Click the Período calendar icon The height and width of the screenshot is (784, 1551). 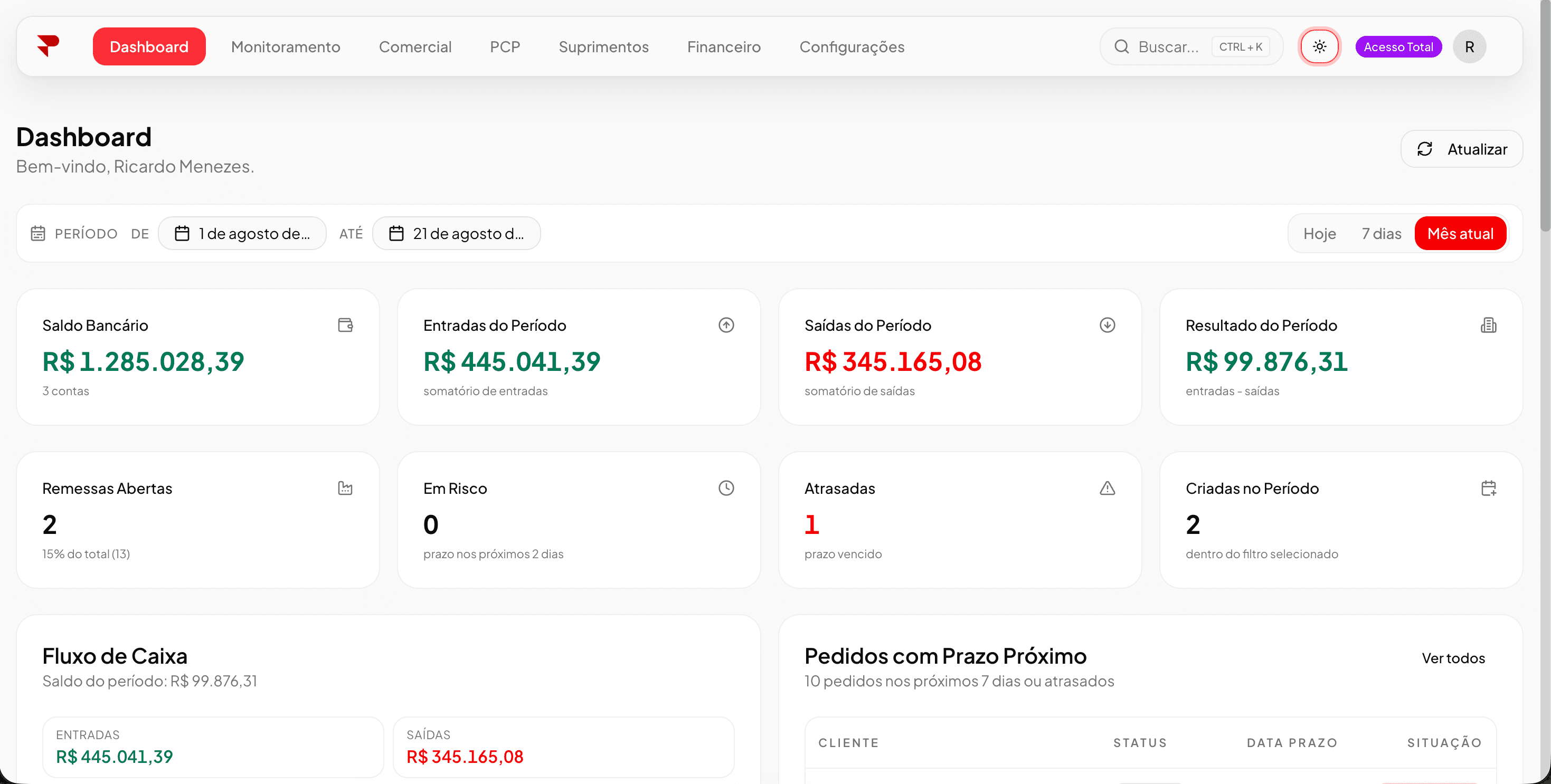[x=38, y=233]
